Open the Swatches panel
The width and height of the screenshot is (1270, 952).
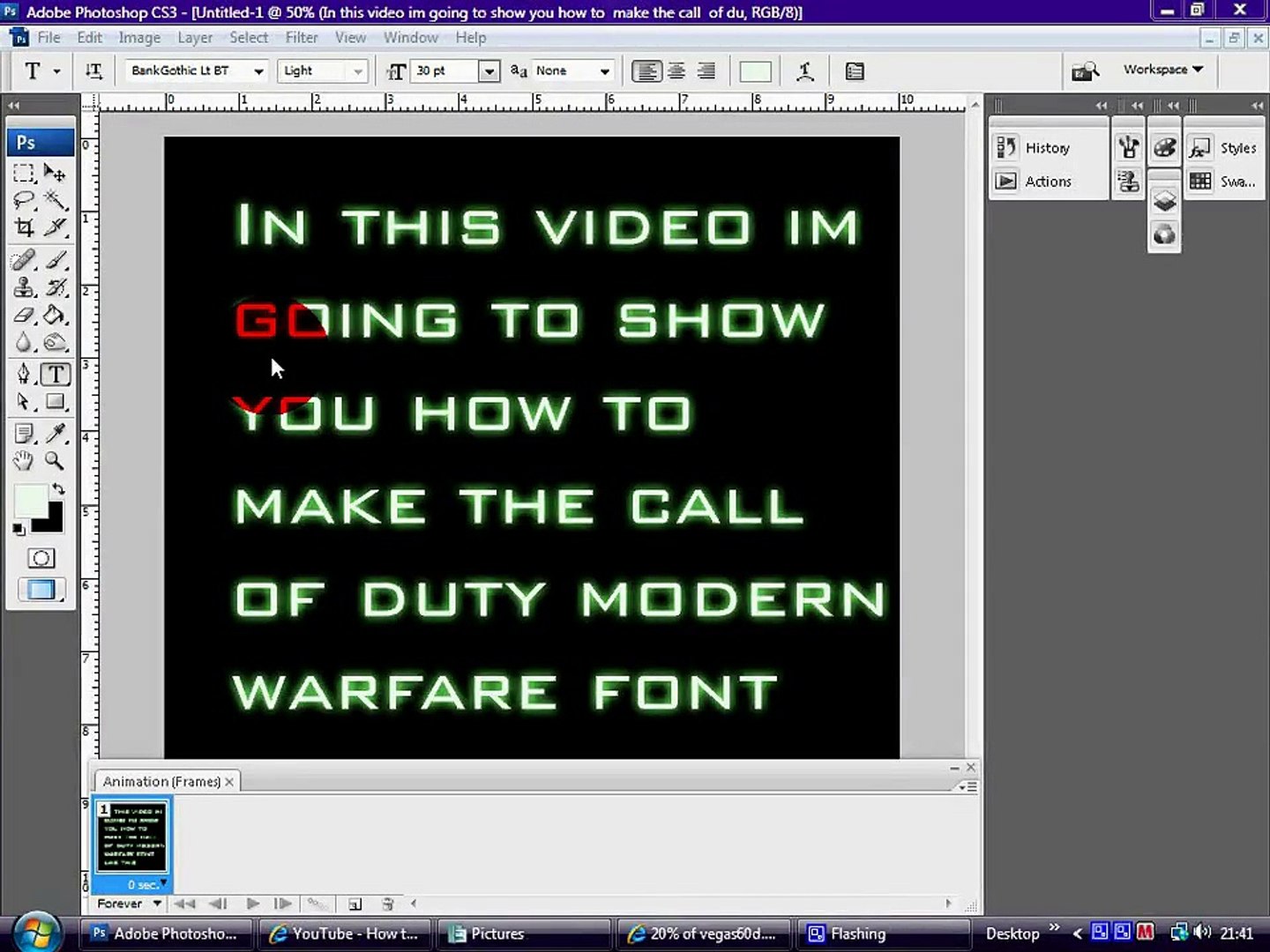coord(1226,182)
